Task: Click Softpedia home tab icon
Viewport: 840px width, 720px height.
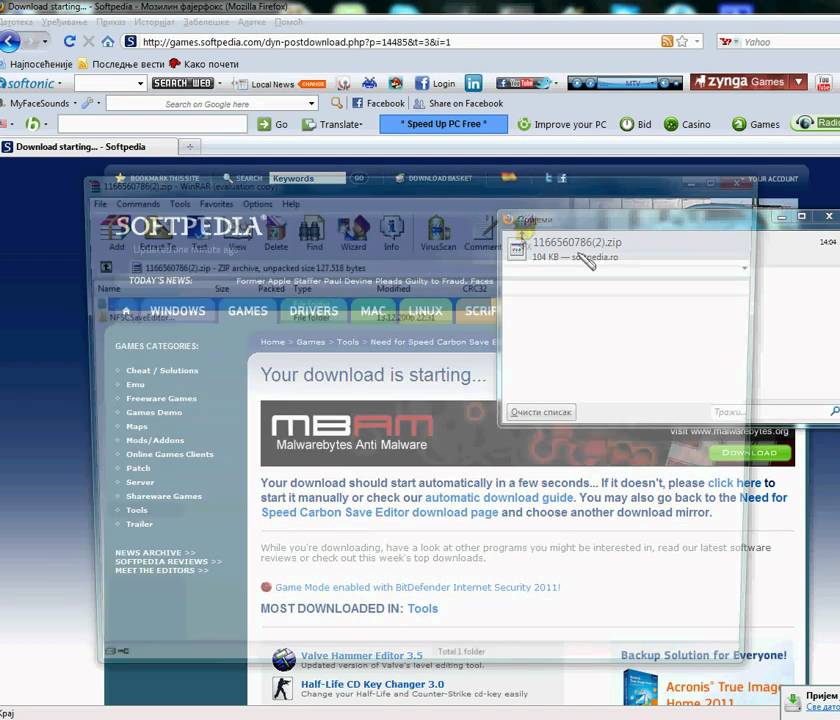Action: click(x=126, y=311)
